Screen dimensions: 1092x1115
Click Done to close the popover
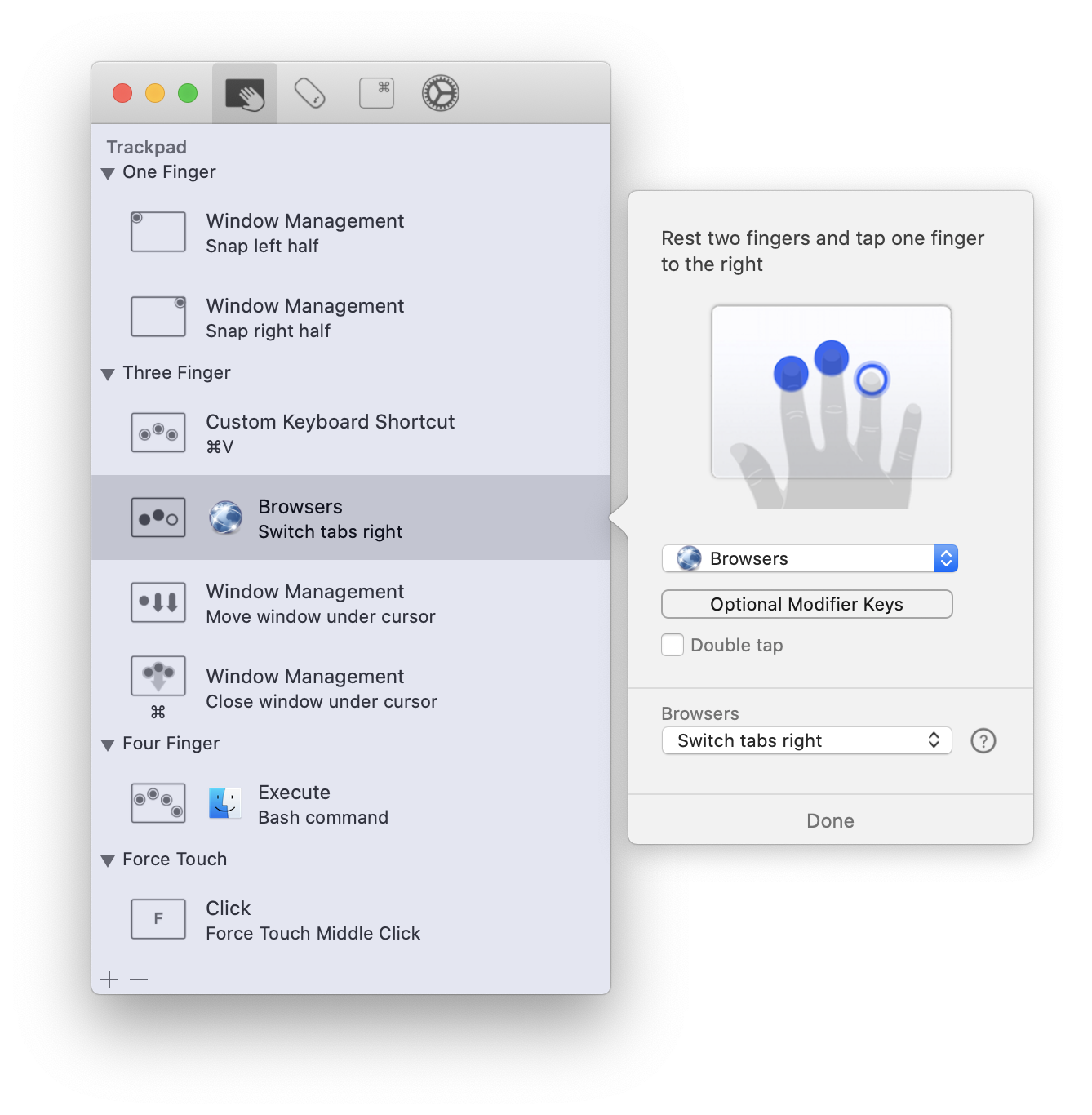(x=830, y=820)
